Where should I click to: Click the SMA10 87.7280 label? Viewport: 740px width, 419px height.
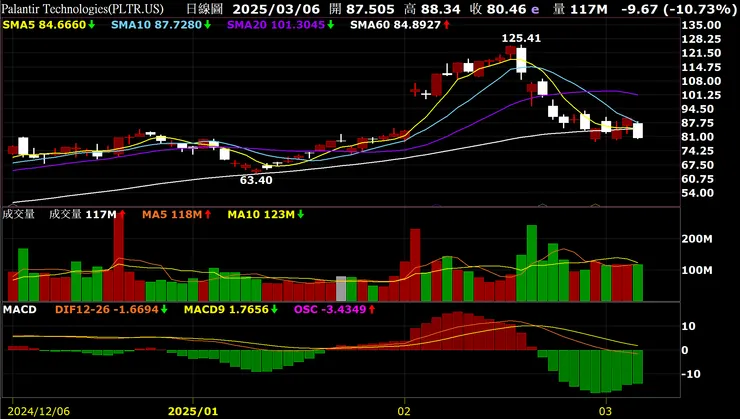click(157, 25)
